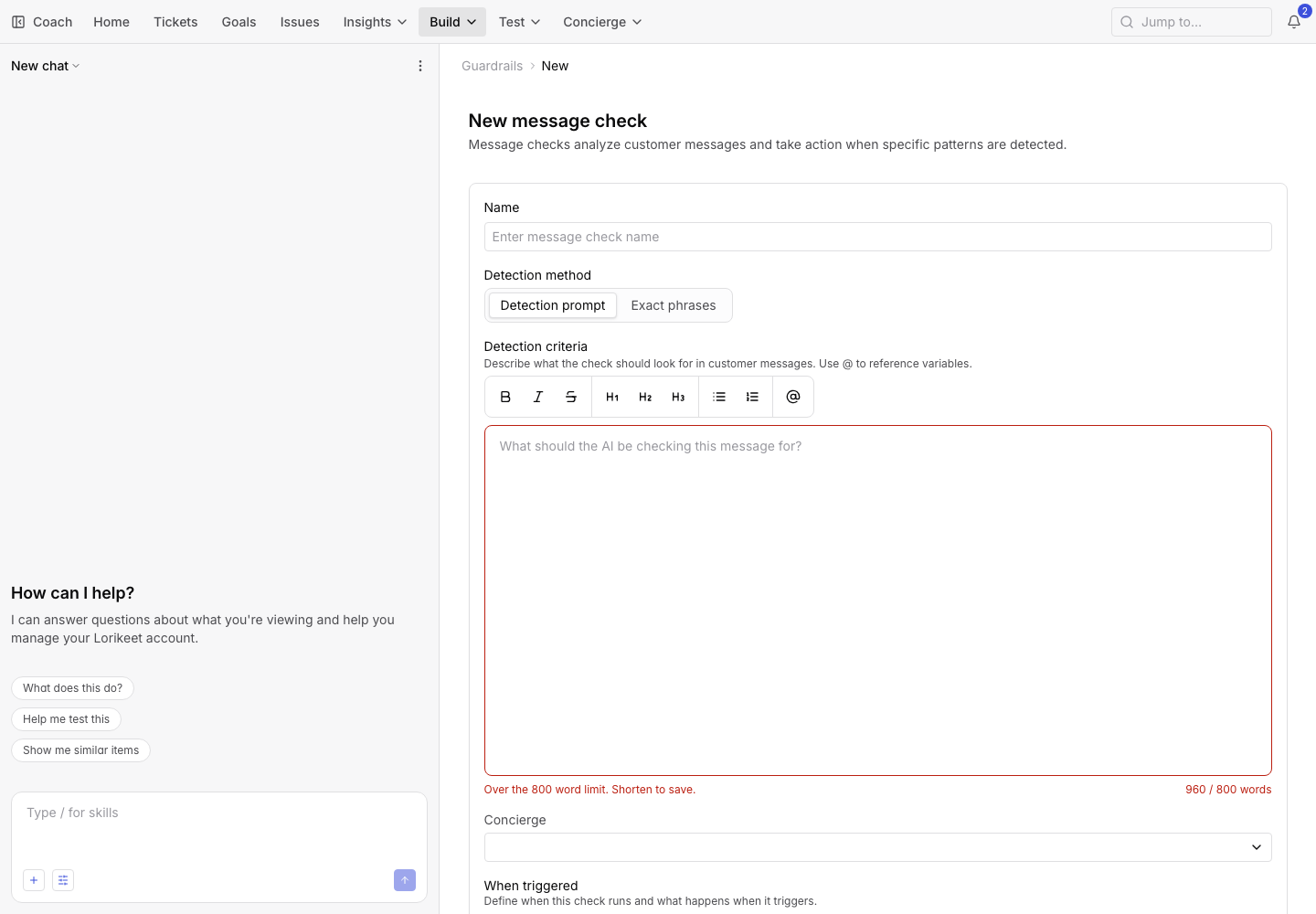The width and height of the screenshot is (1316, 914).
Task: Open Coach in the top navigation
Action: point(52,22)
